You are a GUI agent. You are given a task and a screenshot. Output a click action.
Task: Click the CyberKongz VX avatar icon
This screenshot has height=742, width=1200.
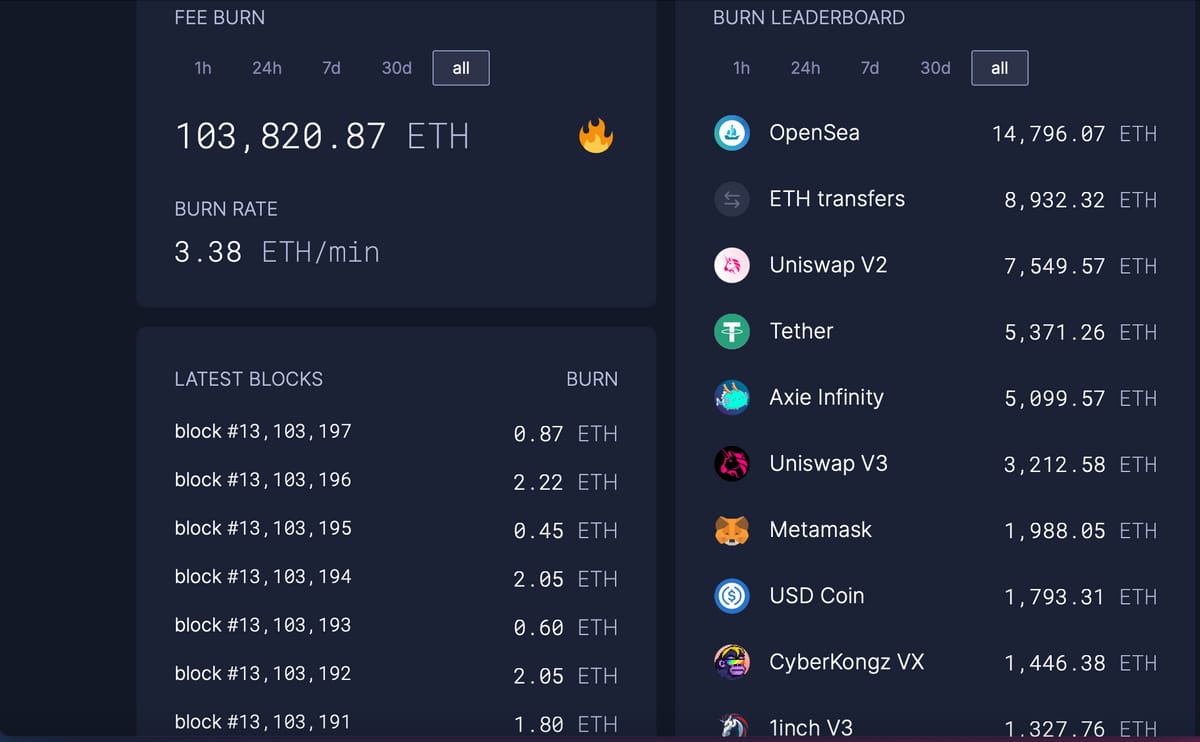pos(732,662)
